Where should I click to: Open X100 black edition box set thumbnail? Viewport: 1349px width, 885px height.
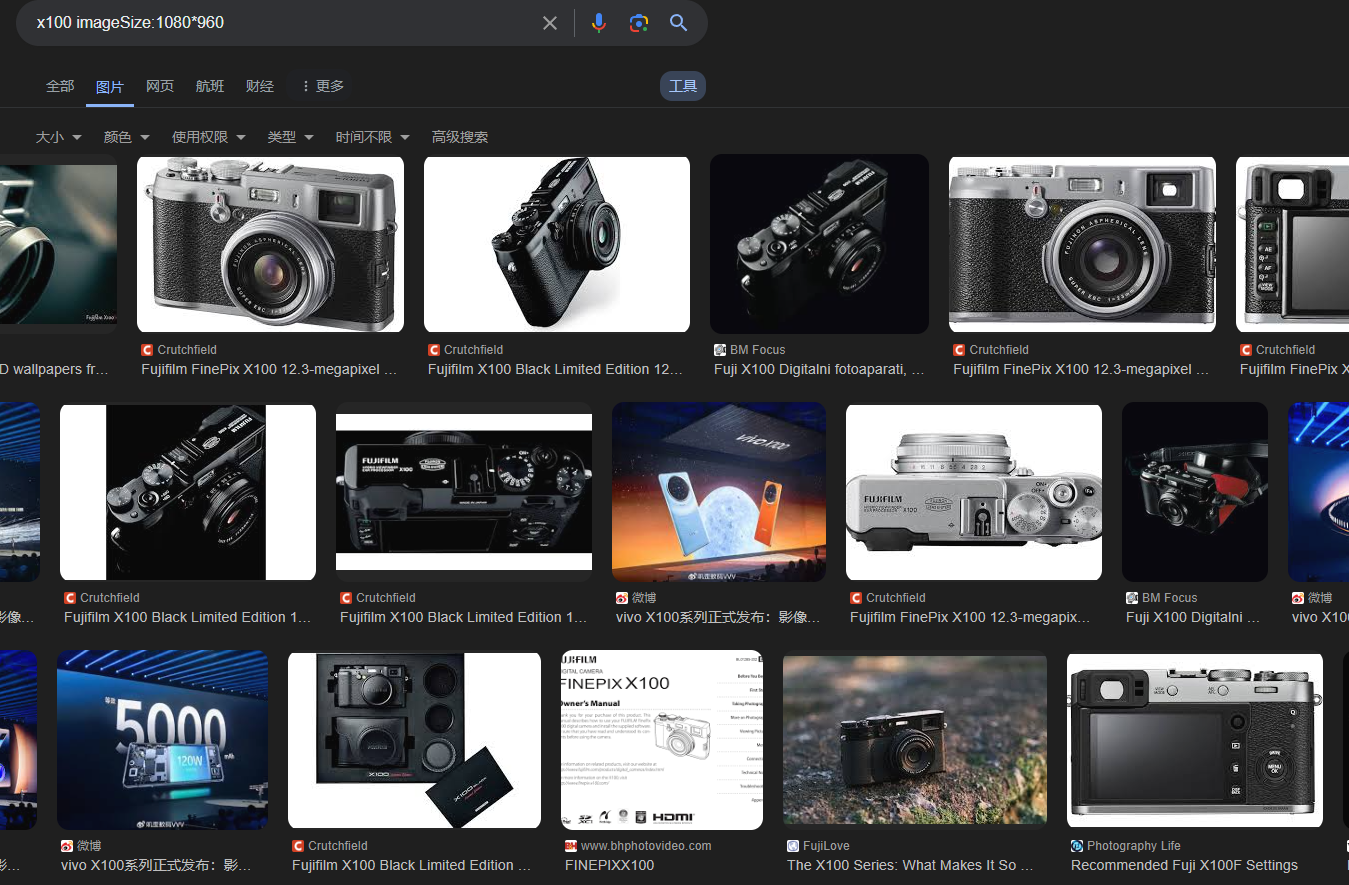(x=415, y=740)
